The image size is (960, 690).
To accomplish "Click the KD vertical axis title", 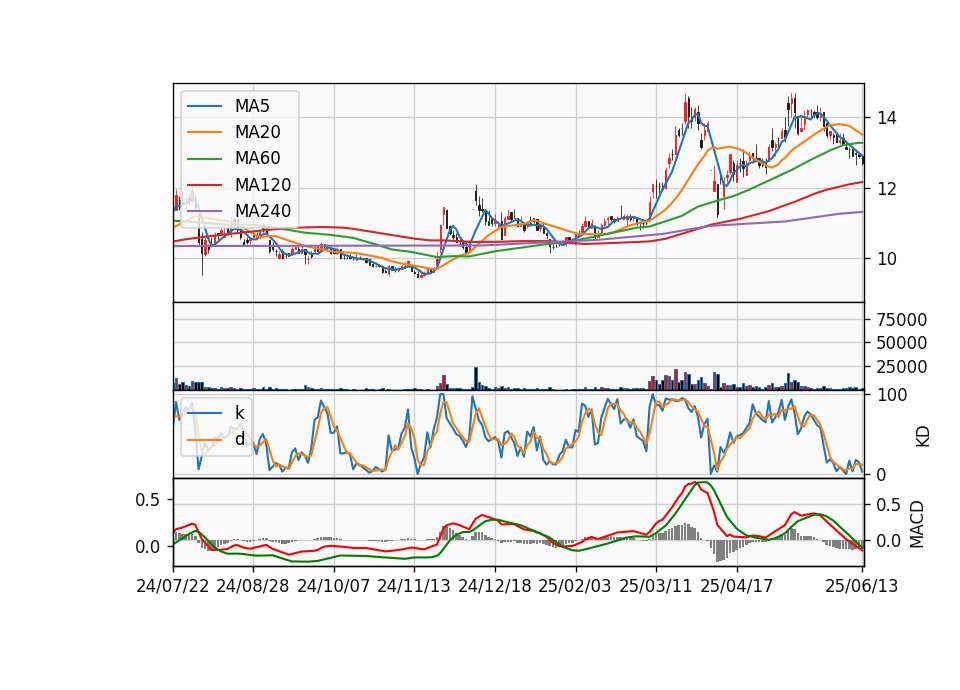I will (923, 436).
